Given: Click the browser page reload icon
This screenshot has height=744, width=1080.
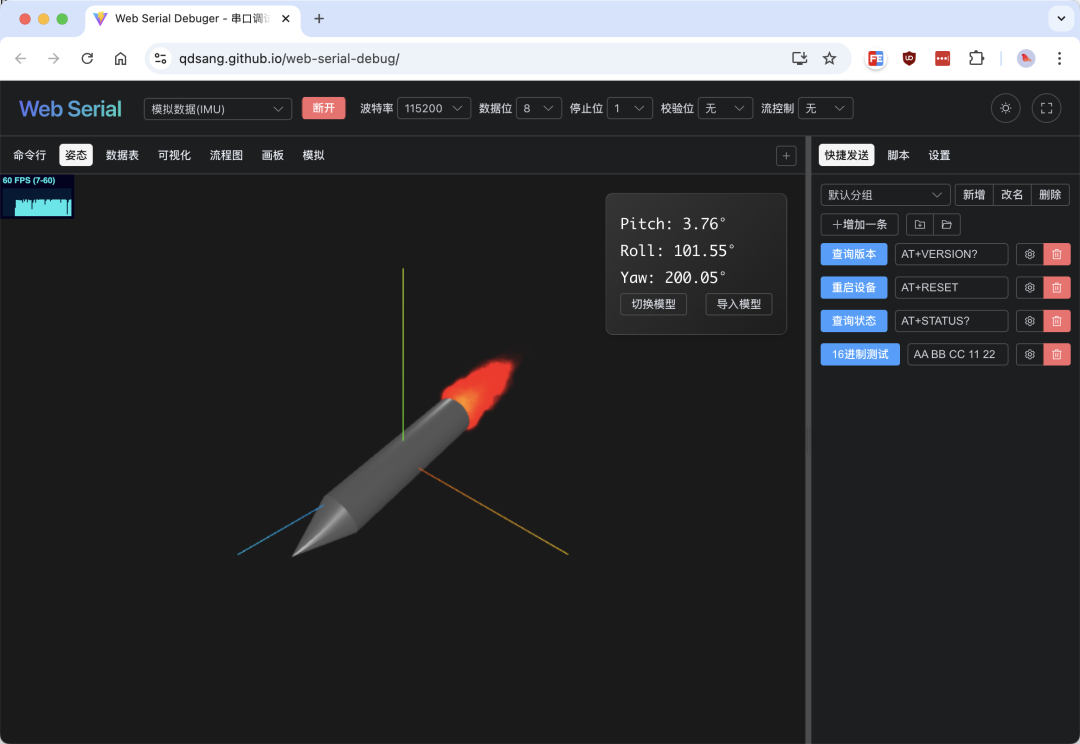Looking at the screenshot, I should click(x=87, y=58).
